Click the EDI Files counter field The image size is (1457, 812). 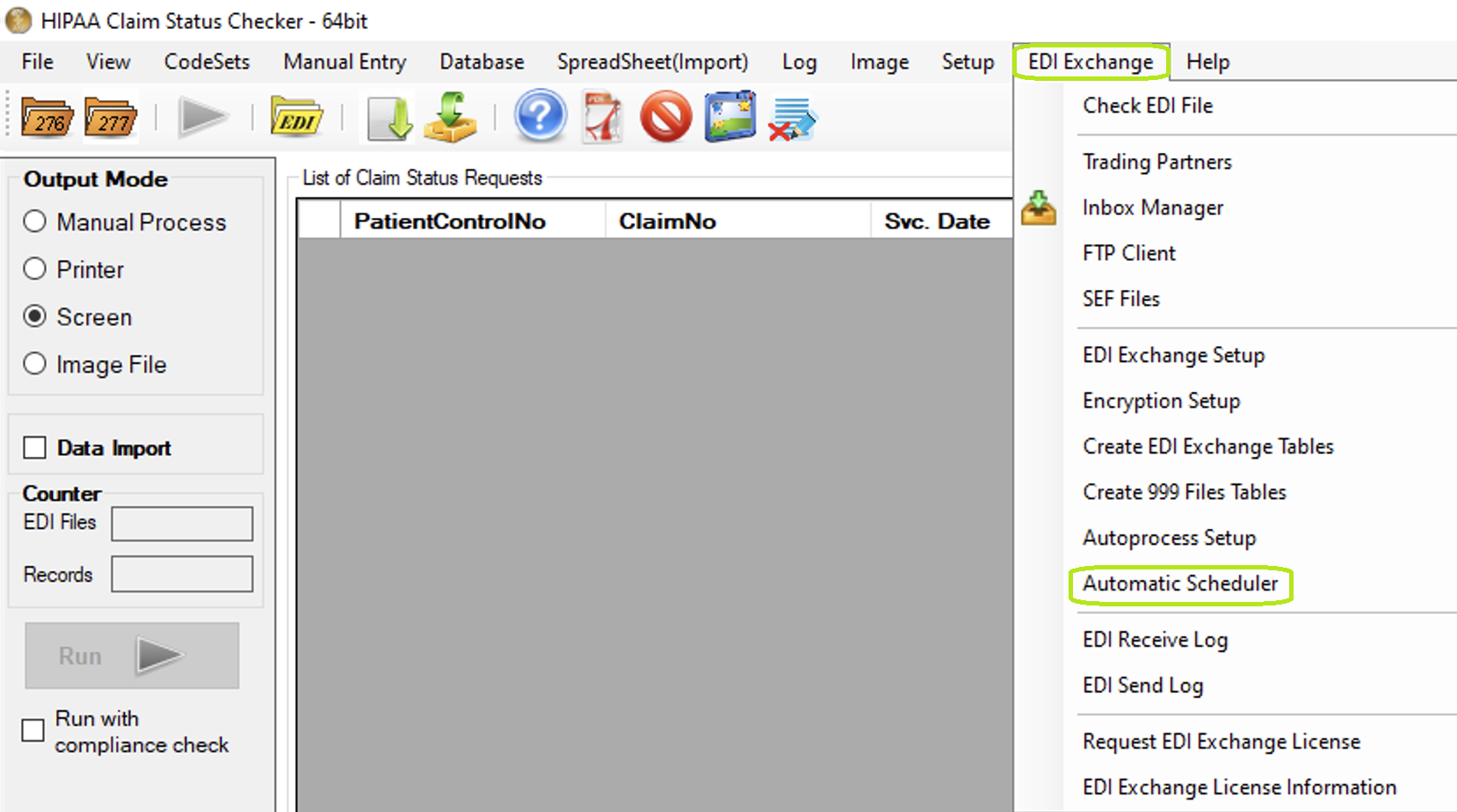pos(182,524)
